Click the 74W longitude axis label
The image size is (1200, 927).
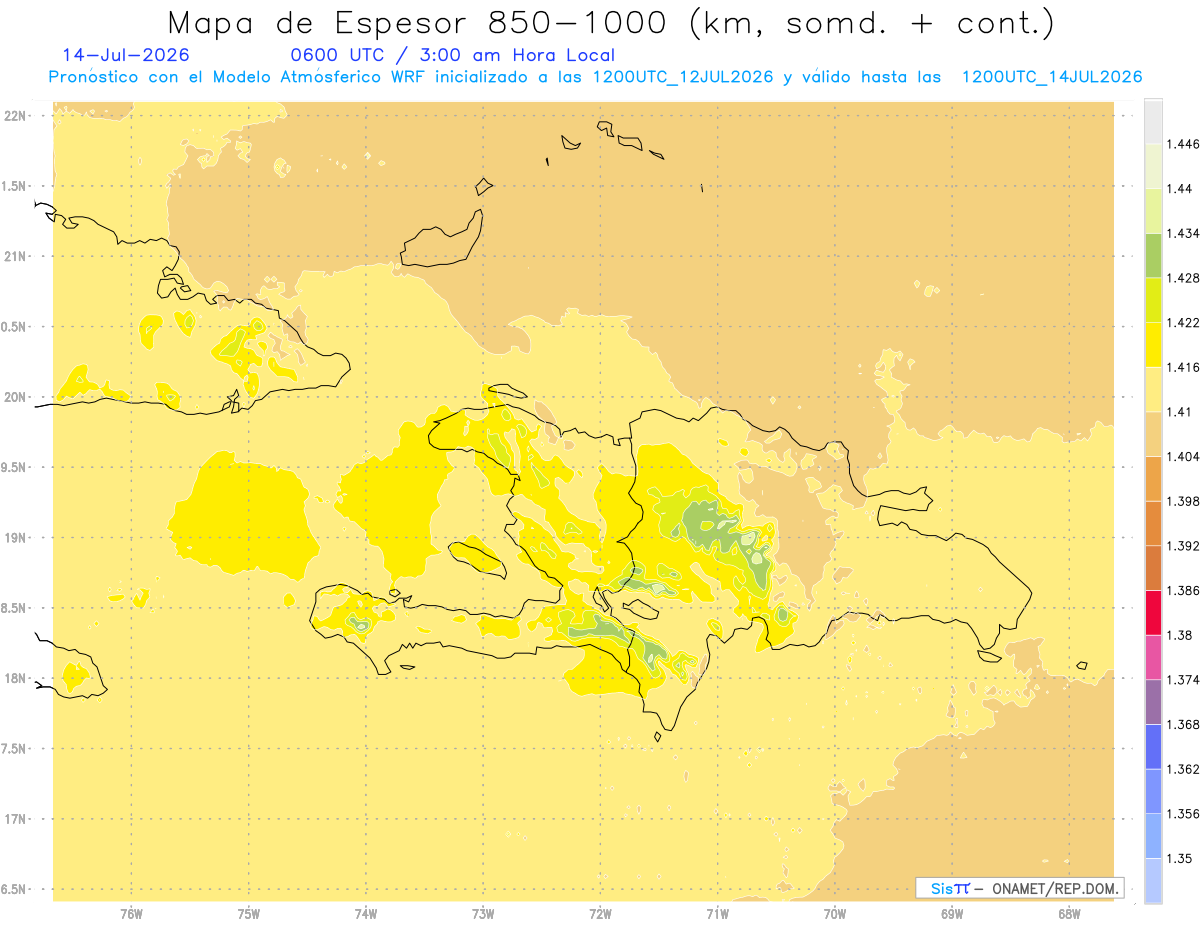[365, 914]
